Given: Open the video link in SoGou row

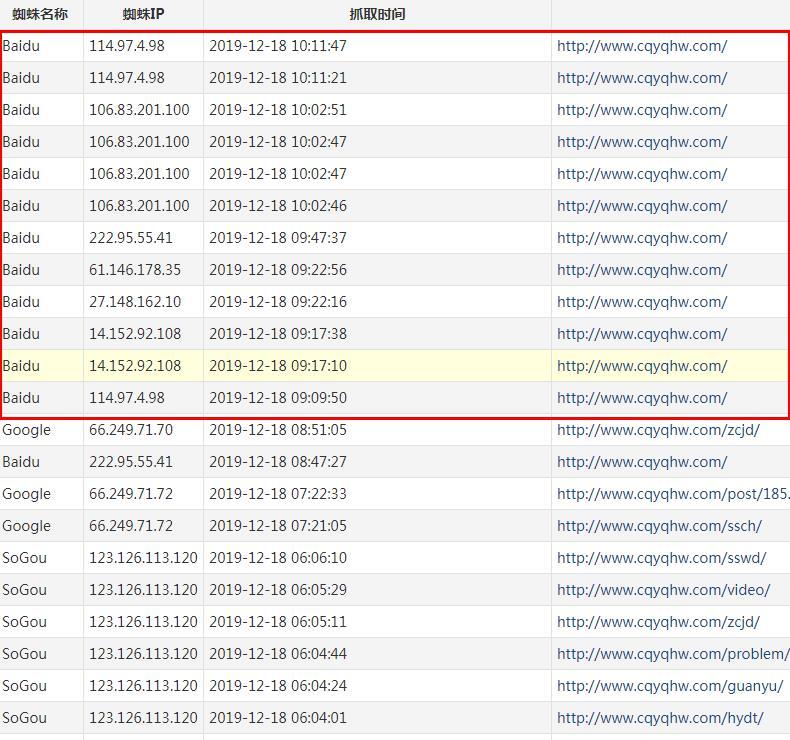Looking at the screenshot, I should [x=664, y=590].
